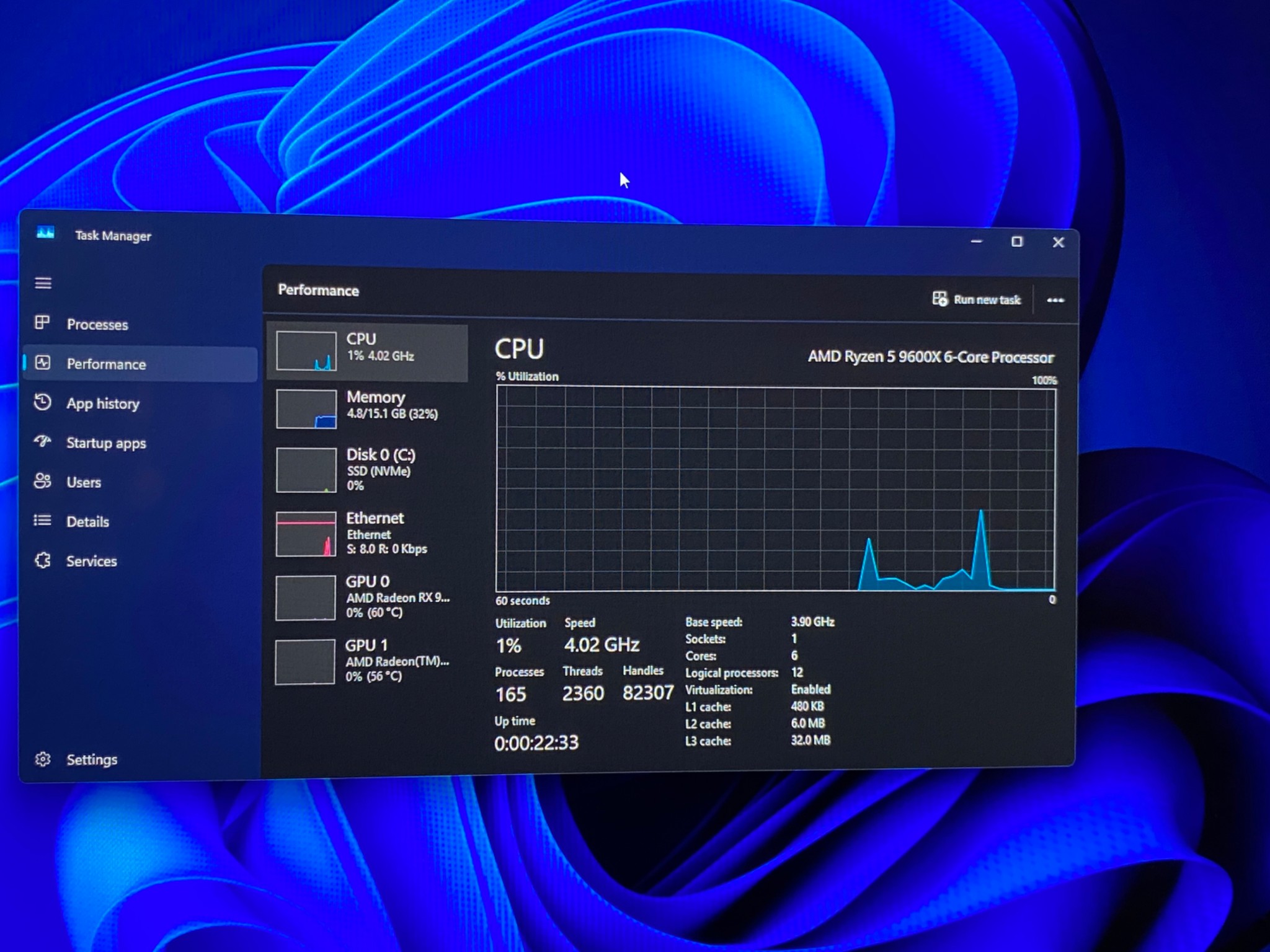The height and width of the screenshot is (952, 1270).
Task: Select the GPU 1 mini graph thumbnail
Action: click(304, 662)
